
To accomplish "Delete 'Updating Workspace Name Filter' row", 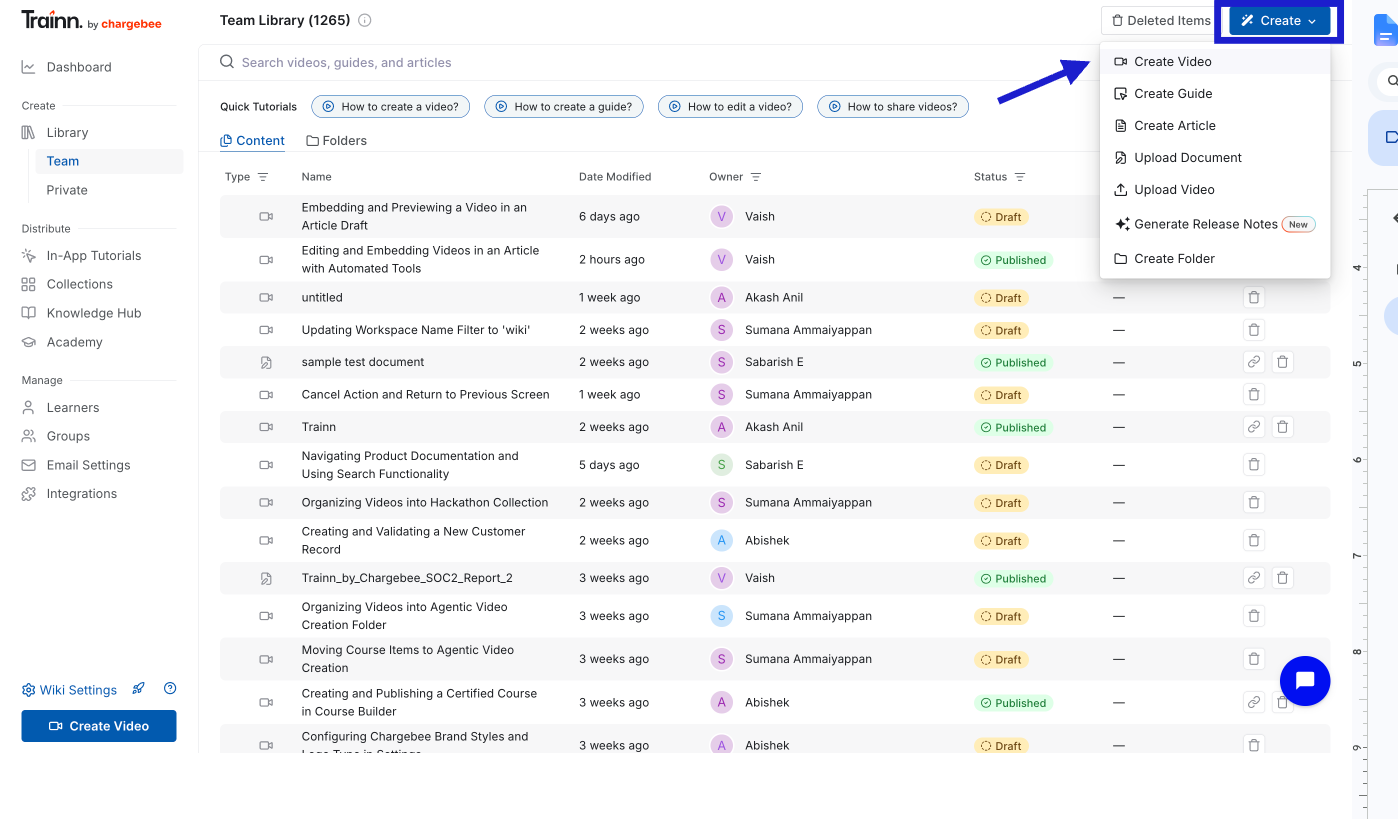I will click(x=1254, y=330).
